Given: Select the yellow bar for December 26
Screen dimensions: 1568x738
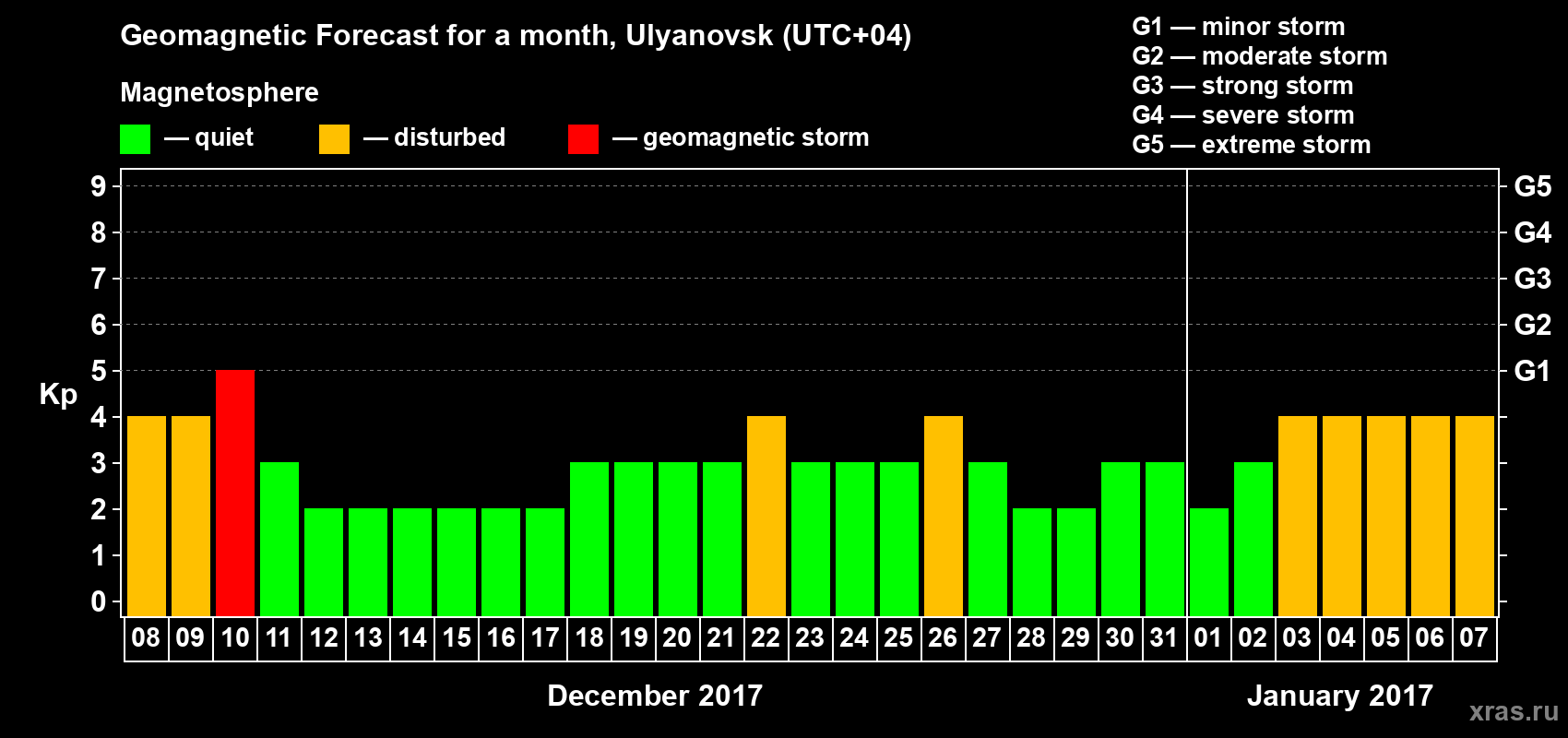Looking at the screenshot, I should point(944,516).
